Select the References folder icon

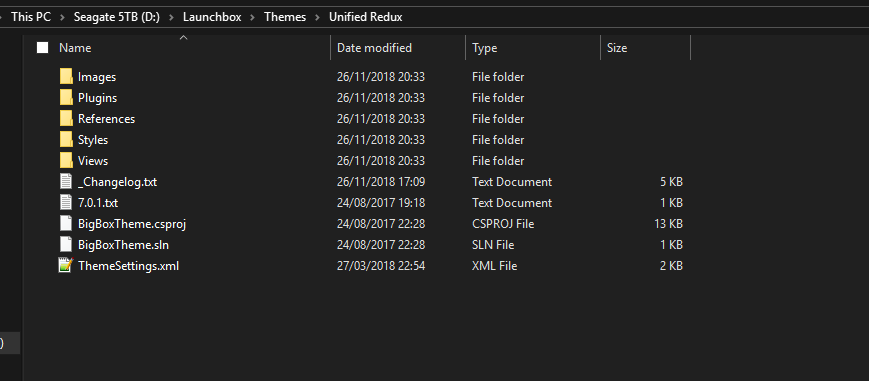[67, 119]
